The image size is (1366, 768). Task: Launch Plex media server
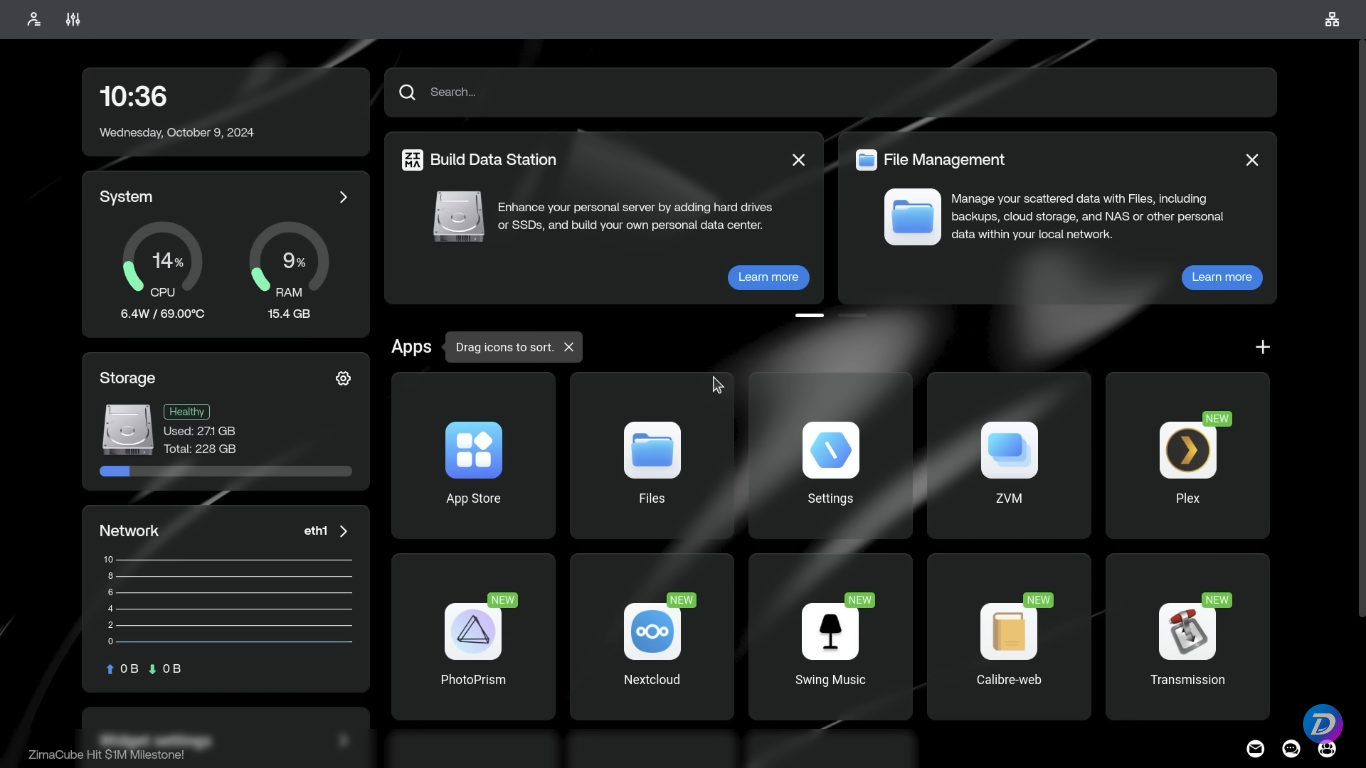[x=1187, y=451]
